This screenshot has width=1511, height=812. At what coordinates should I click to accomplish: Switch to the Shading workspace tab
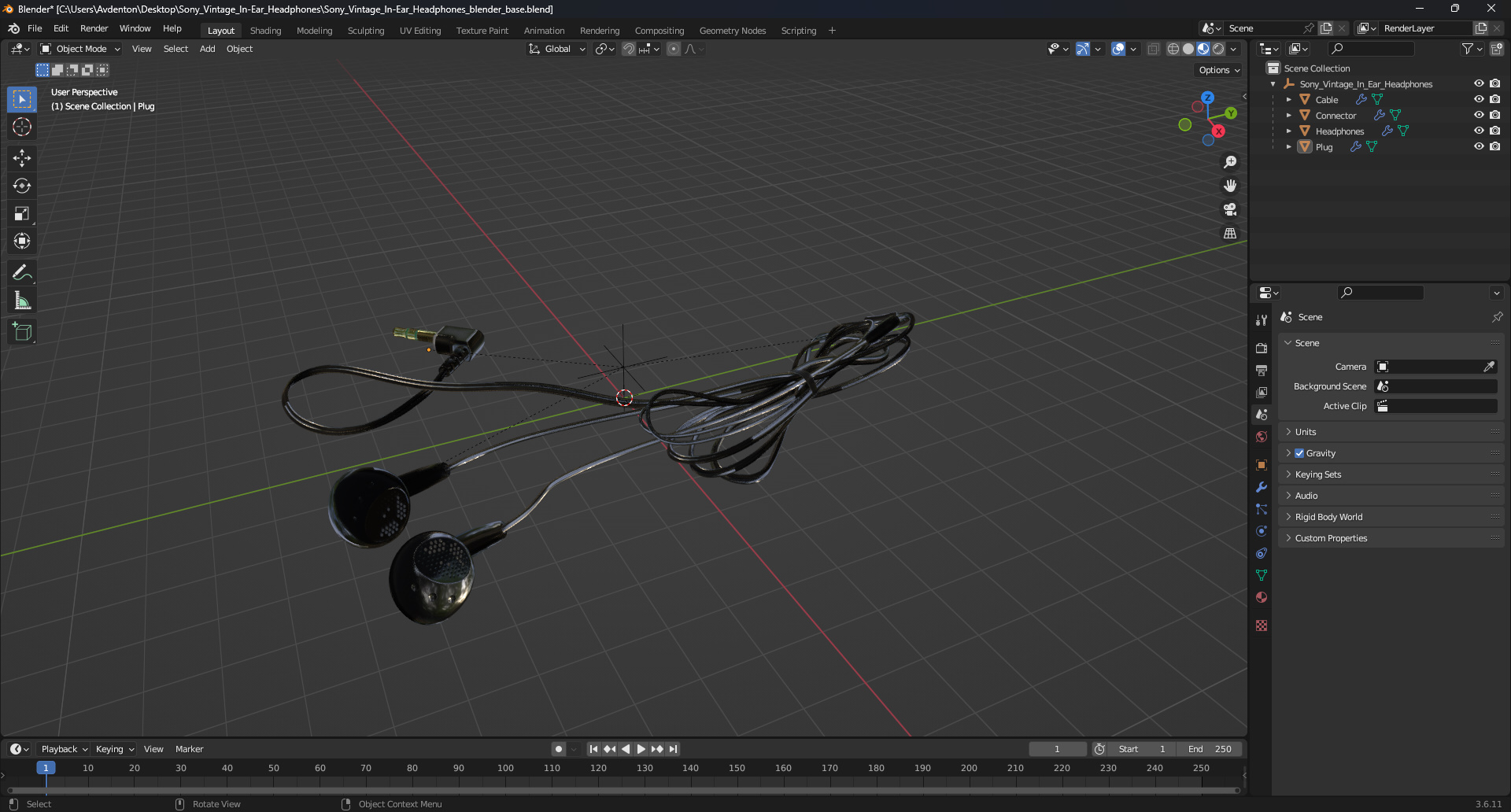[x=265, y=31]
